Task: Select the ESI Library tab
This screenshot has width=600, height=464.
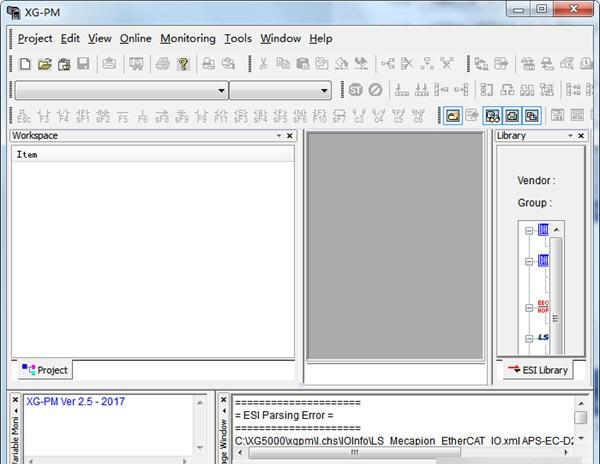Action: (538, 370)
